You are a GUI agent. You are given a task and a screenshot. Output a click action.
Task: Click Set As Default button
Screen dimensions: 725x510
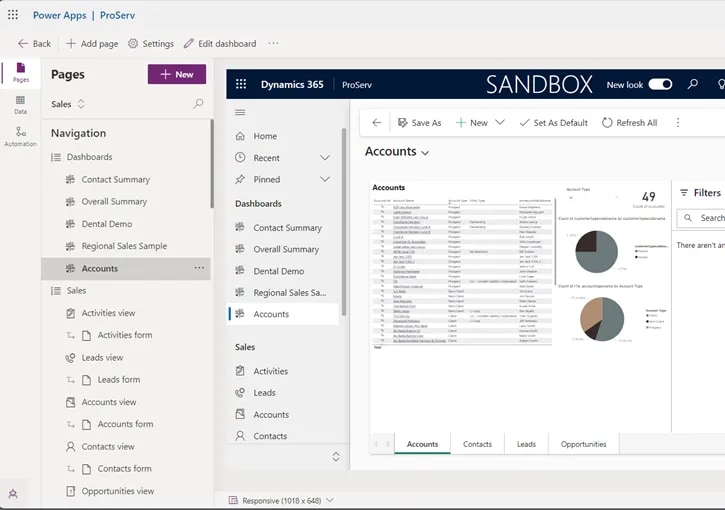click(x=553, y=123)
